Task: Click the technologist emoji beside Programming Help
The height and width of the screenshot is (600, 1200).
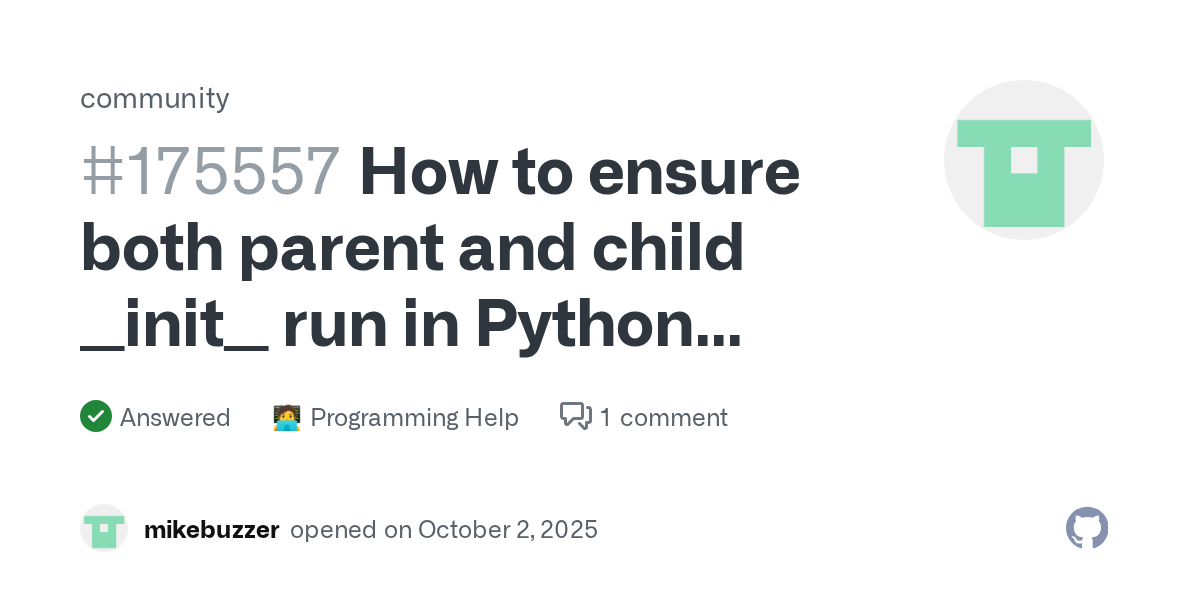Action: tap(287, 417)
